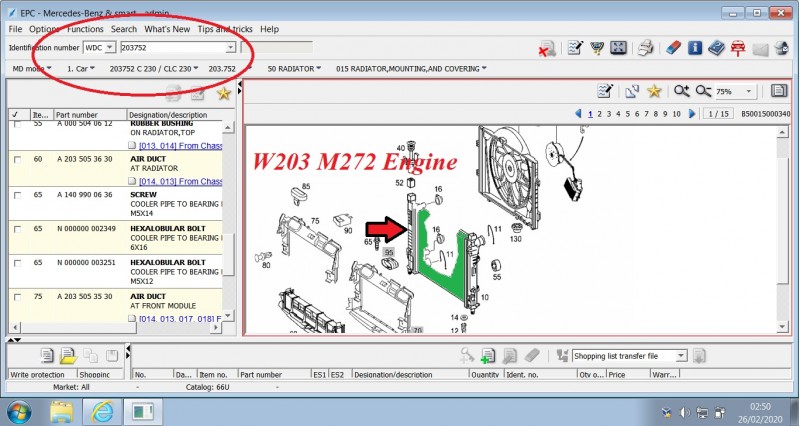The image size is (800, 426).
Task: Click the 1 / 15 page counter field
Action: pos(718,114)
